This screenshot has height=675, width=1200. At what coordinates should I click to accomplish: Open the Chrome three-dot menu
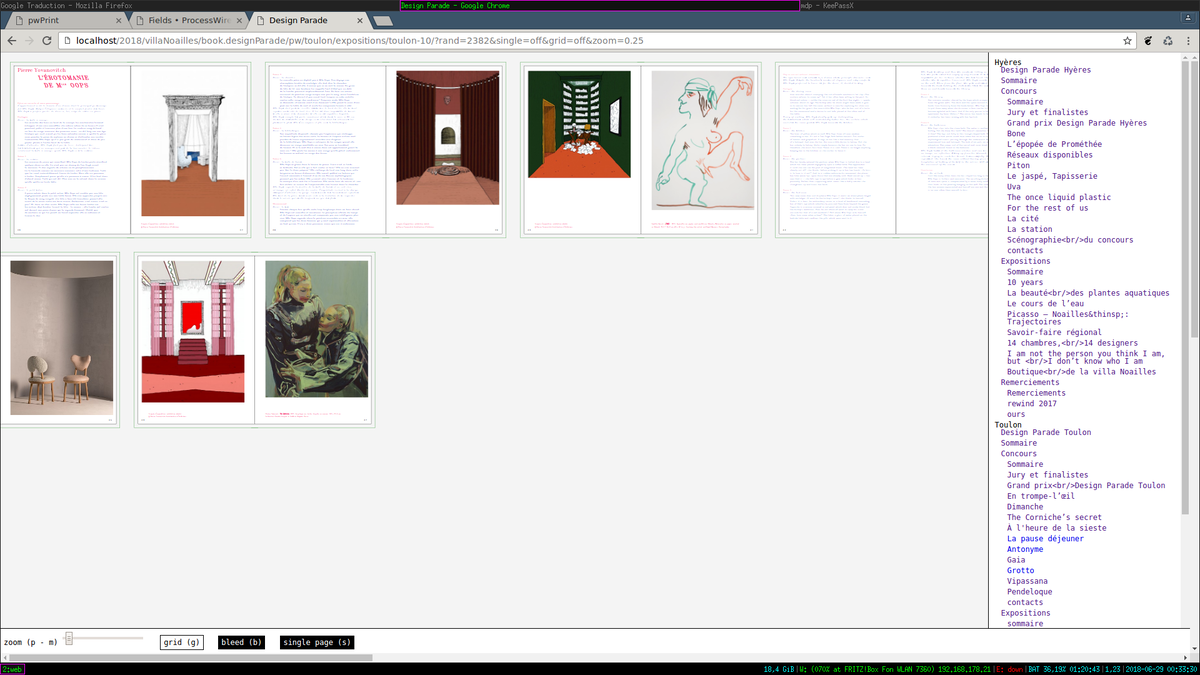click(x=1187, y=41)
